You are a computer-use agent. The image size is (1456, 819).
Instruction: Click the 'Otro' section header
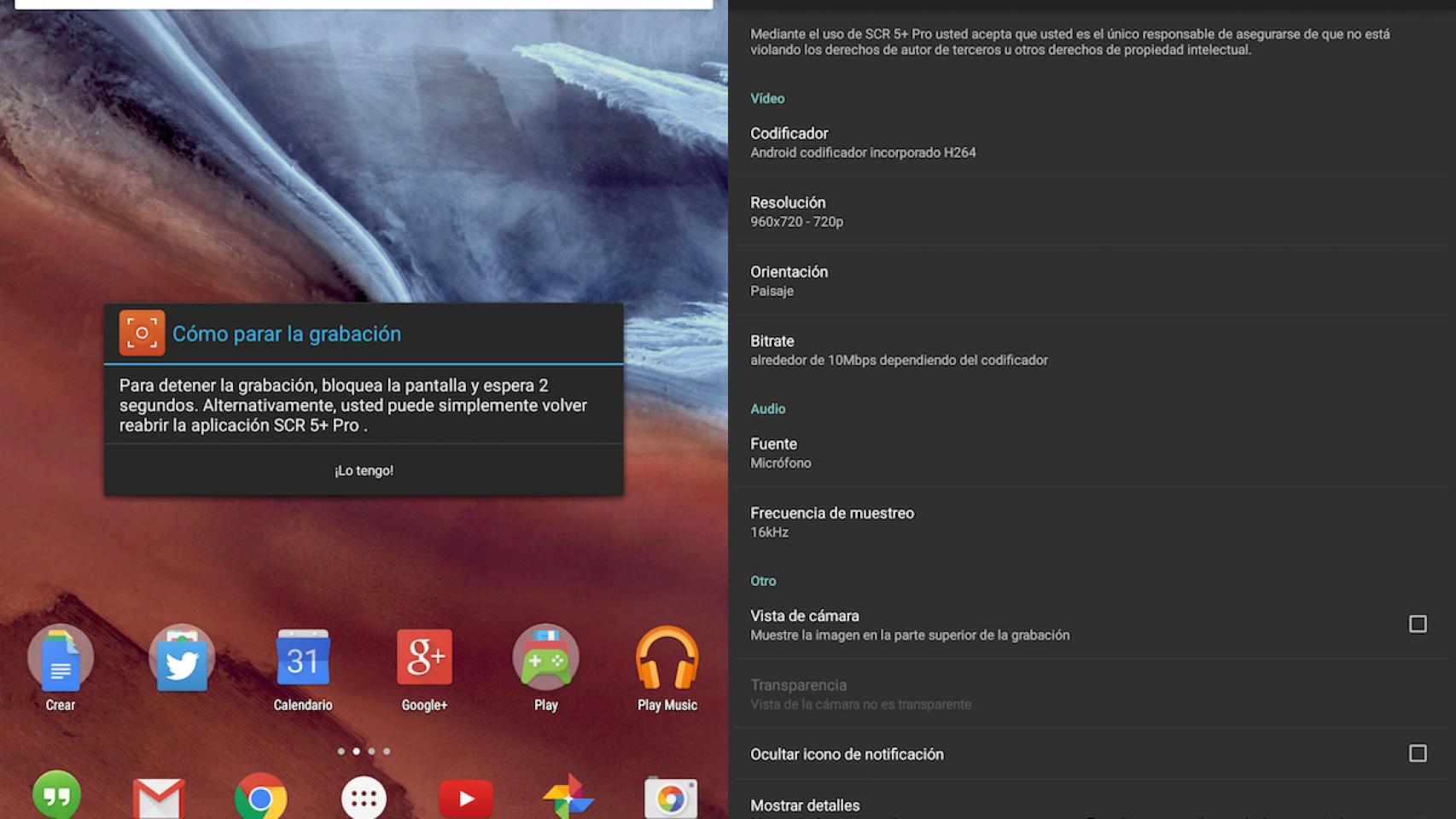pyautogui.click(x=763, y=581)
